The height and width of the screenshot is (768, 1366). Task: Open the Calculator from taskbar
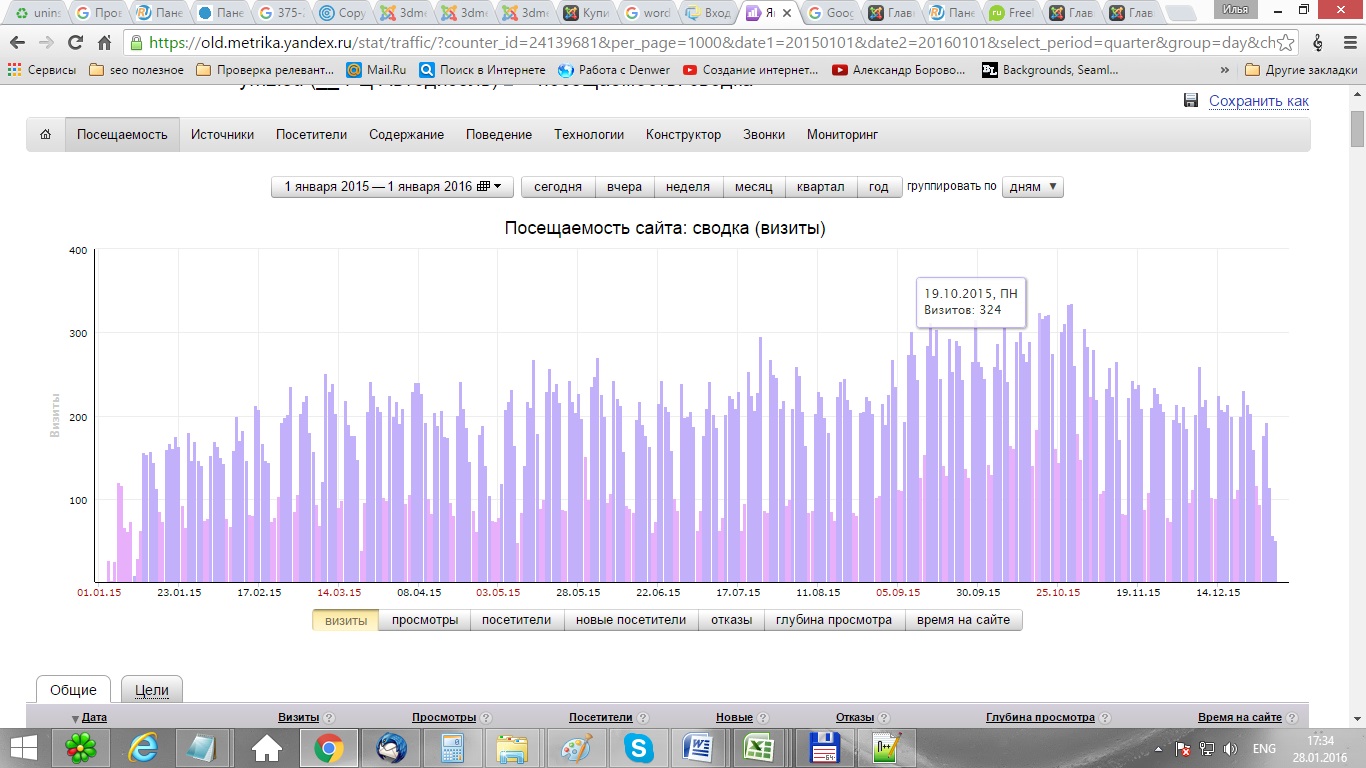click(453, 748)
